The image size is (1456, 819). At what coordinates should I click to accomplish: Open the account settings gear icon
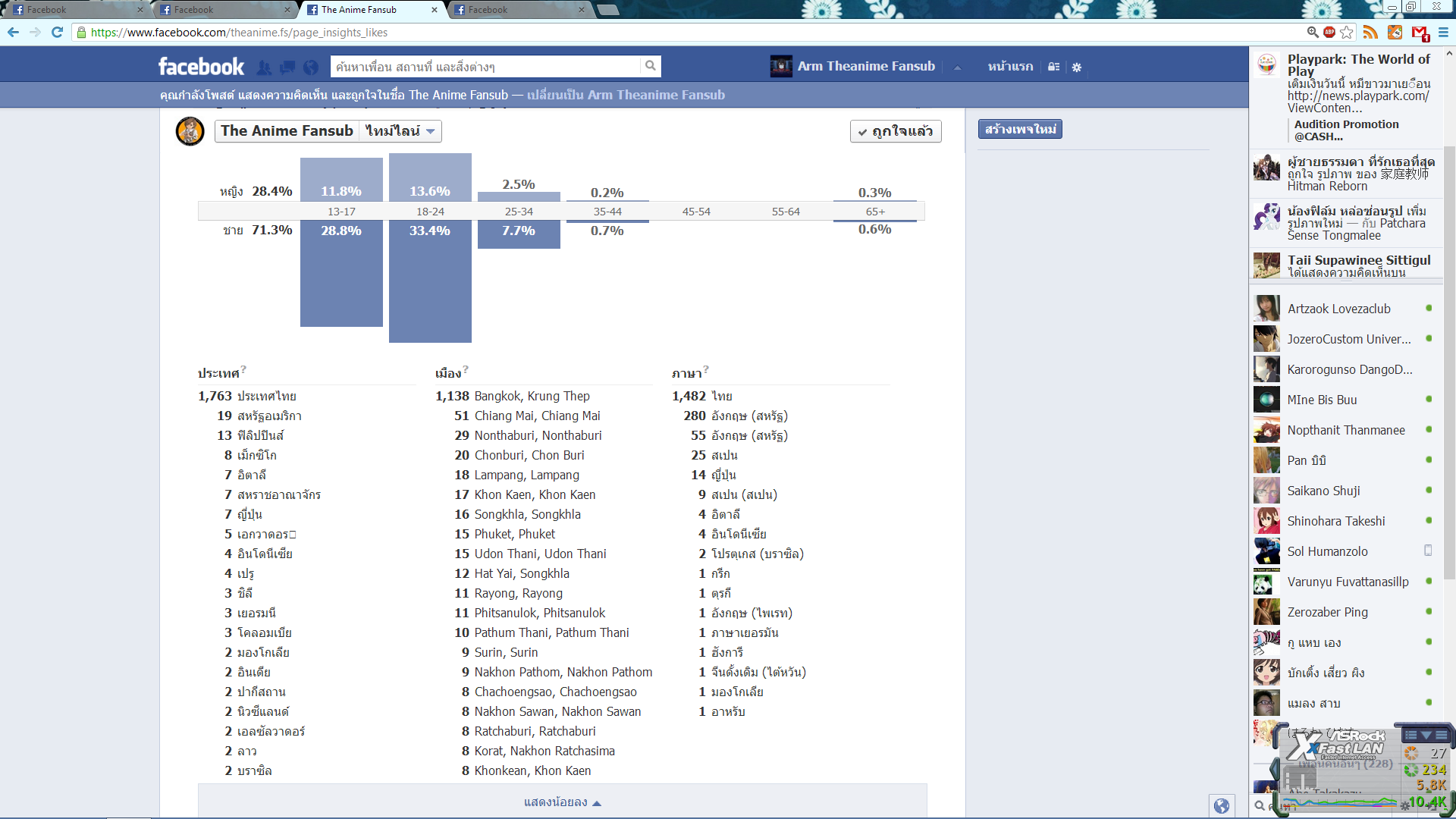[1076, 67]
